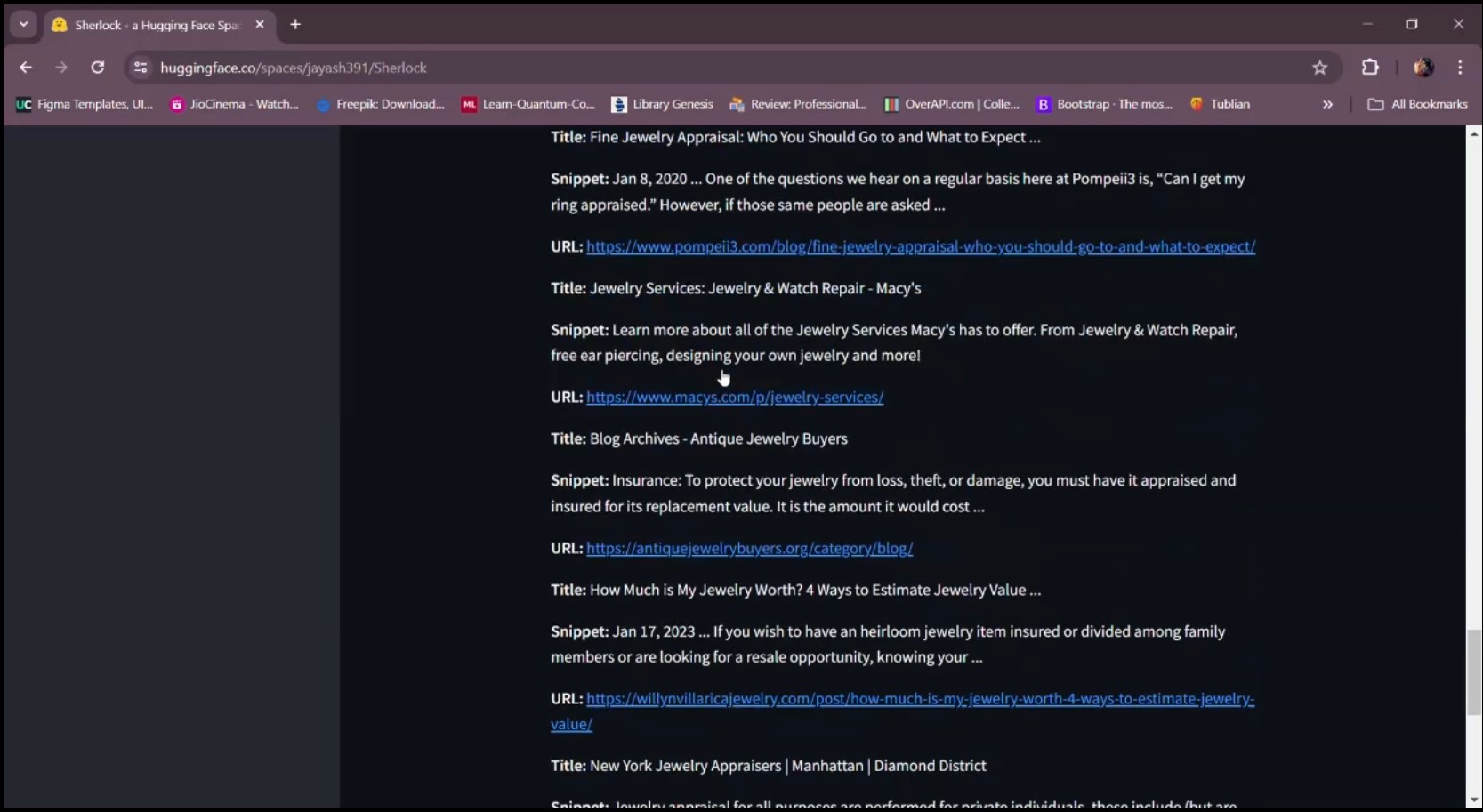This screenshot has height=812, width=1483.
Task: Select the Sherlock Hugging Face Space tab
Action: pyautogui.click(x=158, y=25)
